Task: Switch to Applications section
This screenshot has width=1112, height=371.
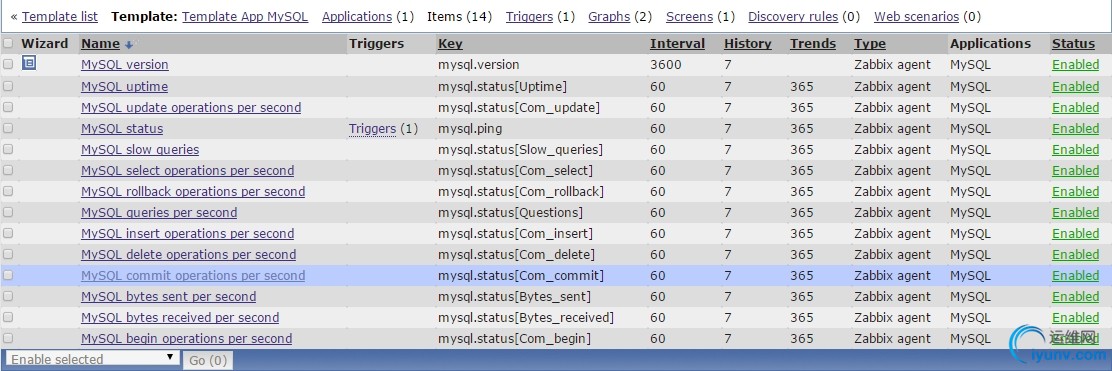Action: point(357,16)
